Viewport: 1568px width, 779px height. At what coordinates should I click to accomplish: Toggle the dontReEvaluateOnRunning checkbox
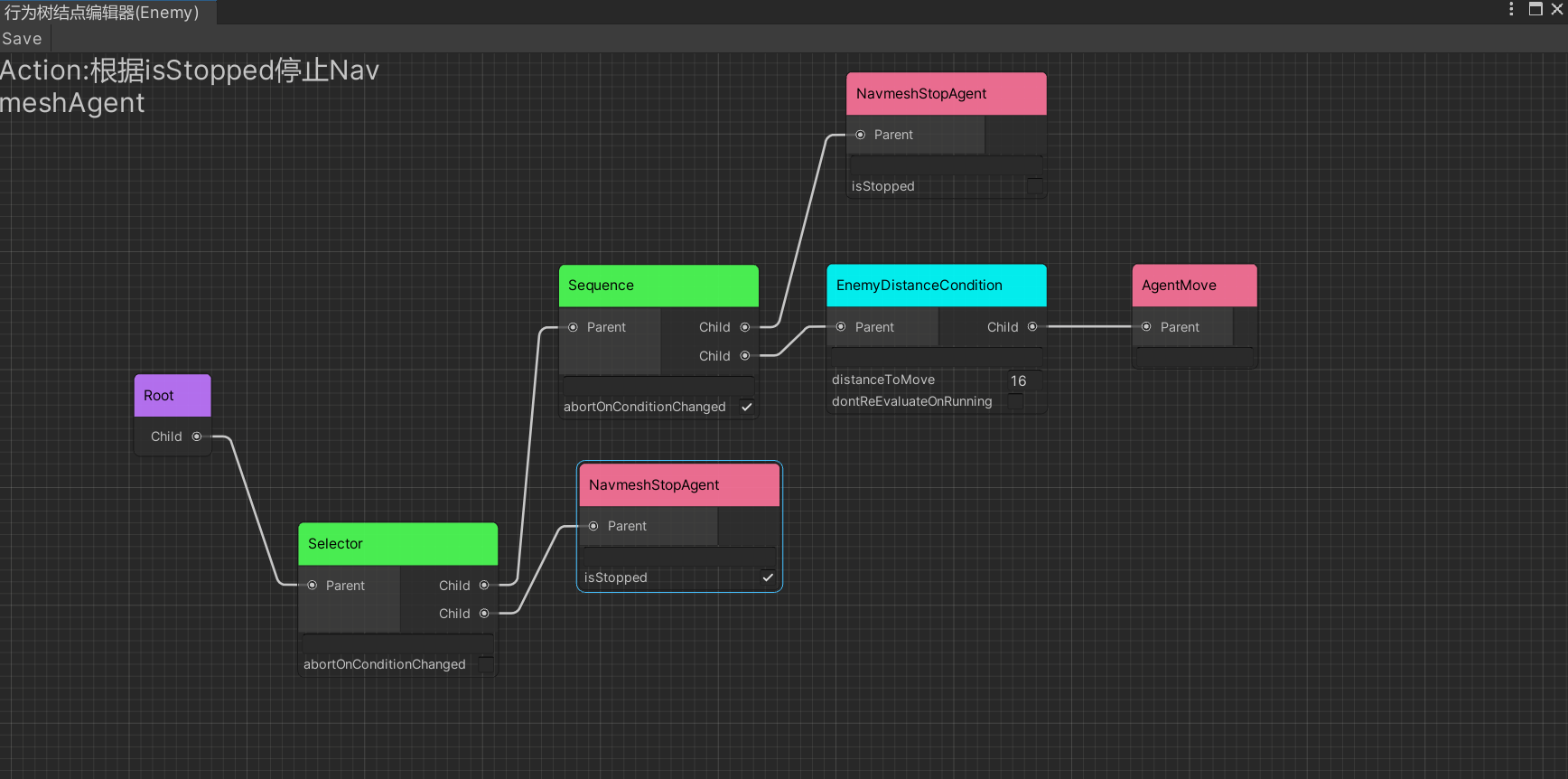1015,401
